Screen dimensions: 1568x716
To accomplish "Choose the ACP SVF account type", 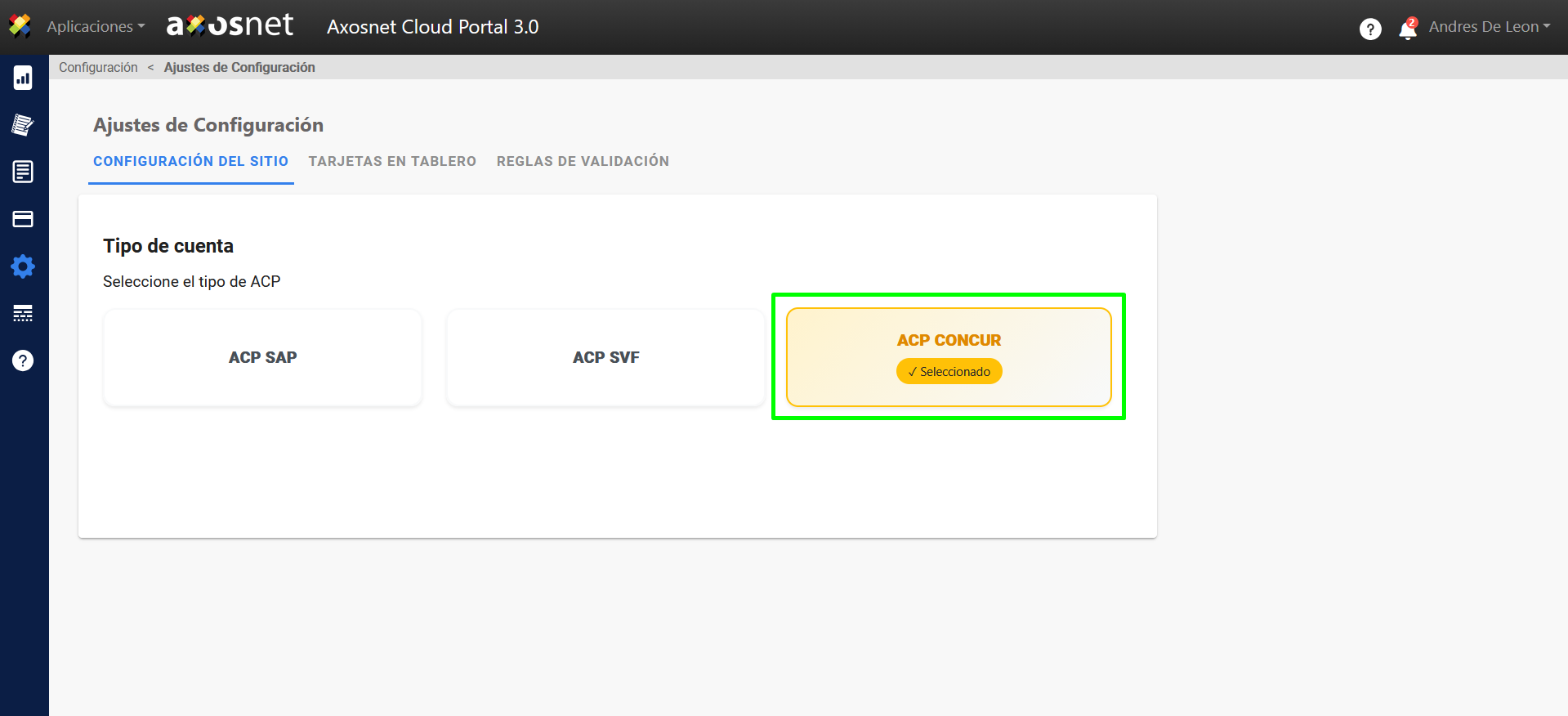I will point(605,357).
